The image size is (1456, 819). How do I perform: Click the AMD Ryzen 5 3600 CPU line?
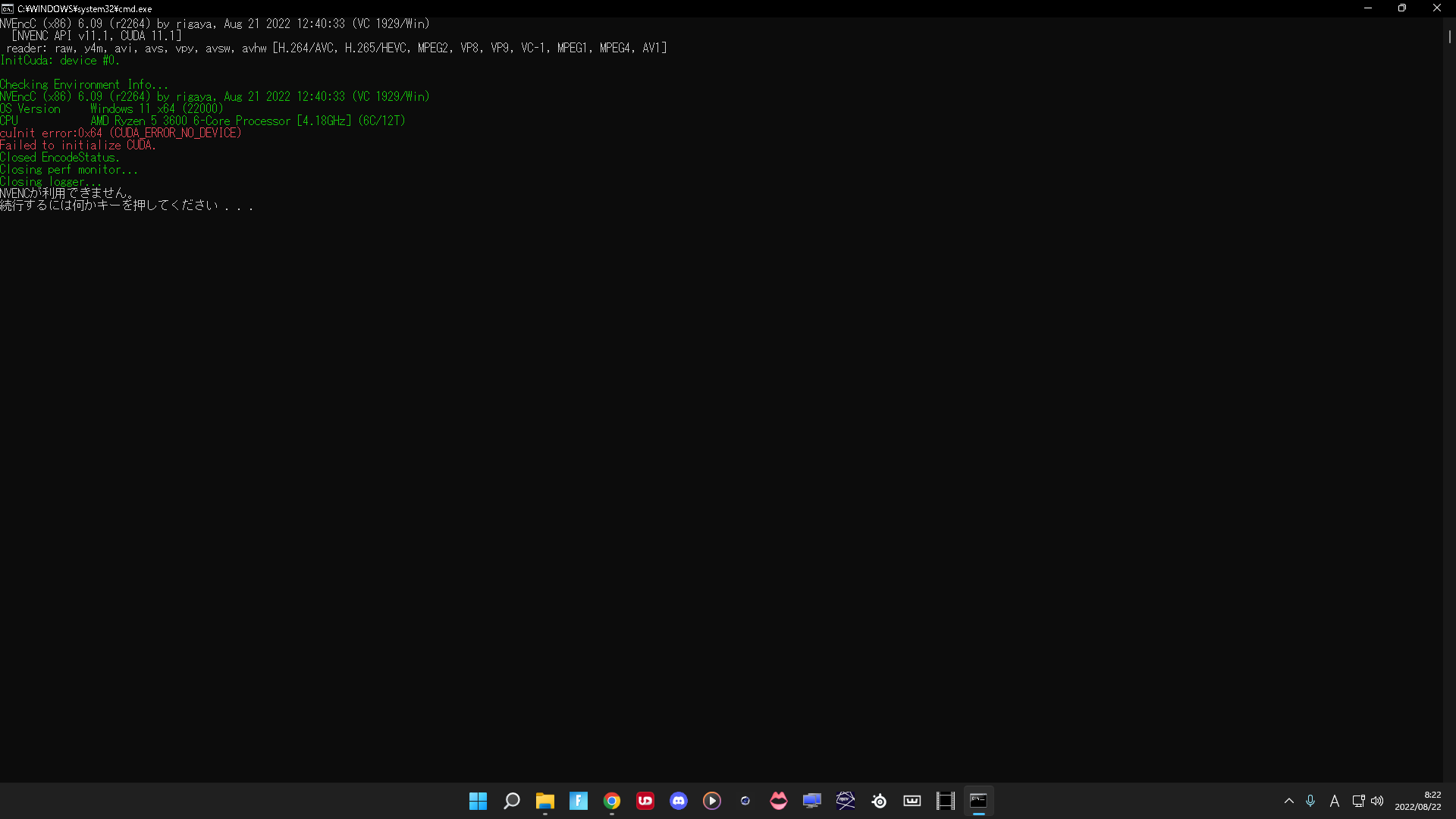(x=202, y=121)
